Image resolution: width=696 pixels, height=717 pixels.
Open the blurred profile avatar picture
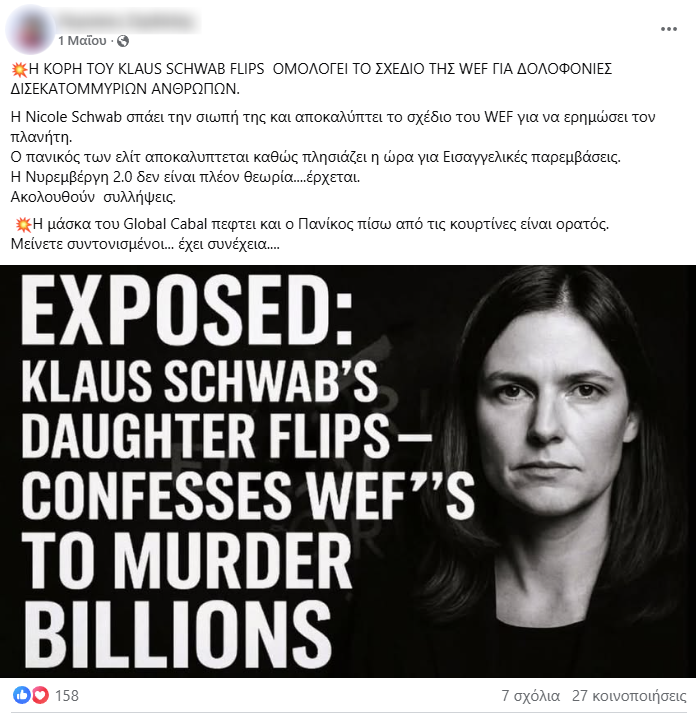pyautogui.click(x=29, y=29)
